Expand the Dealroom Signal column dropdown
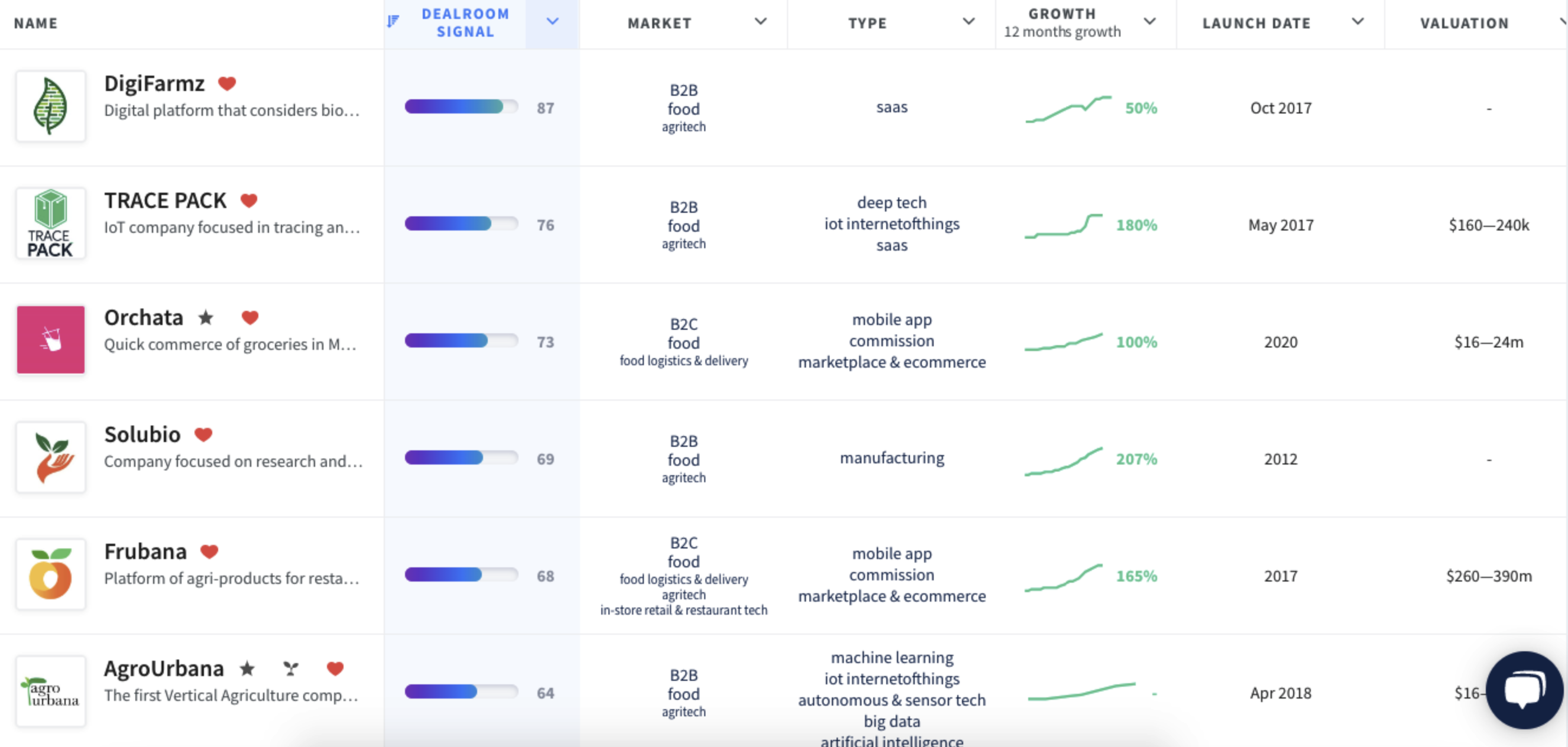Screen dimensions: 1568x747 [x=552, y=22]
